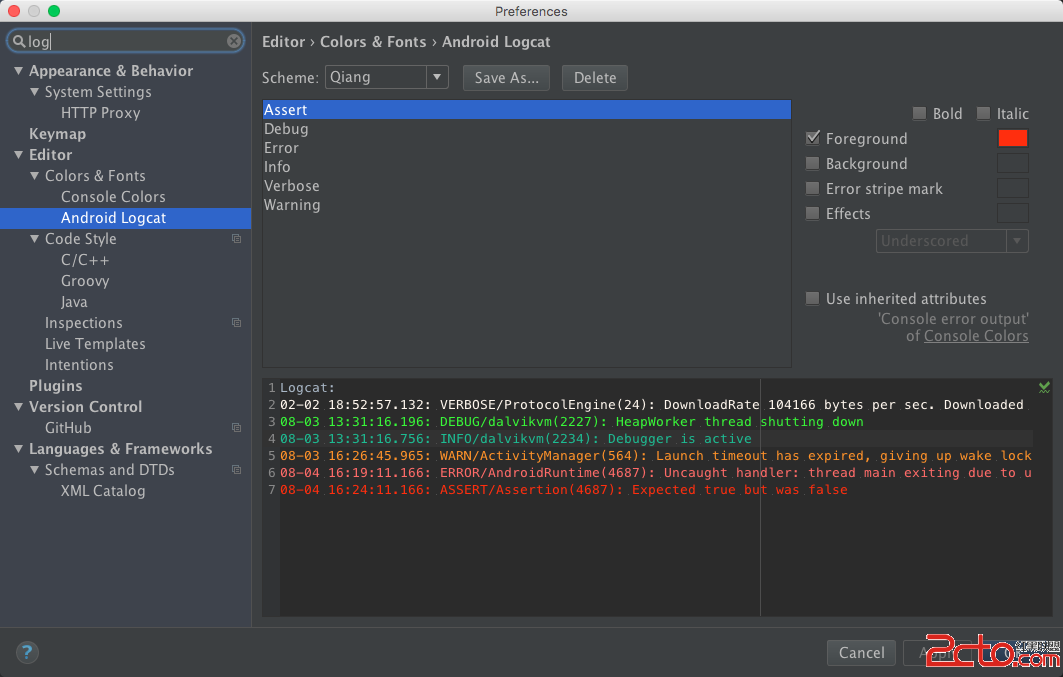Collapse the Code Style tree node

(35, 239)
